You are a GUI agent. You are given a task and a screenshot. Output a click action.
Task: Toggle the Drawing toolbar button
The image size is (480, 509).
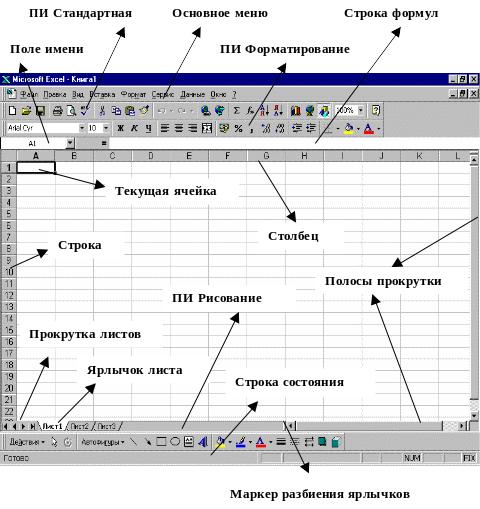tap(324, 111)
